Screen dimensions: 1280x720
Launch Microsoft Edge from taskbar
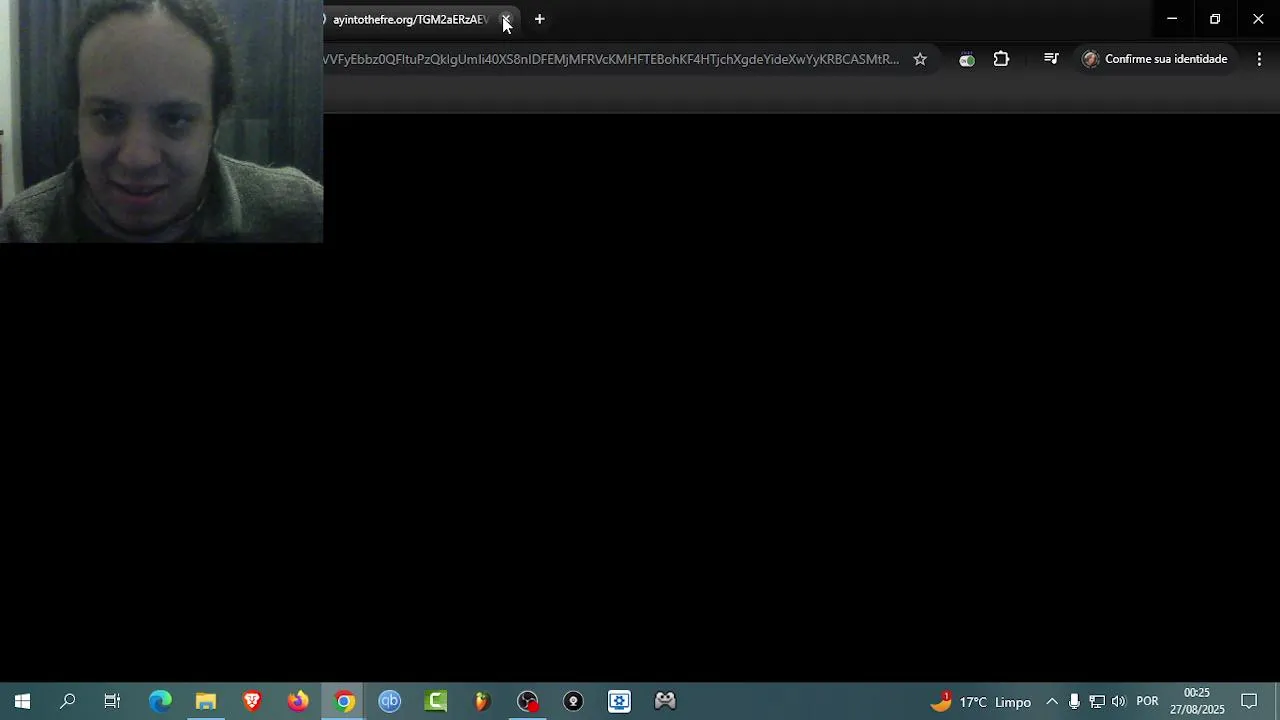pos(160,701)
